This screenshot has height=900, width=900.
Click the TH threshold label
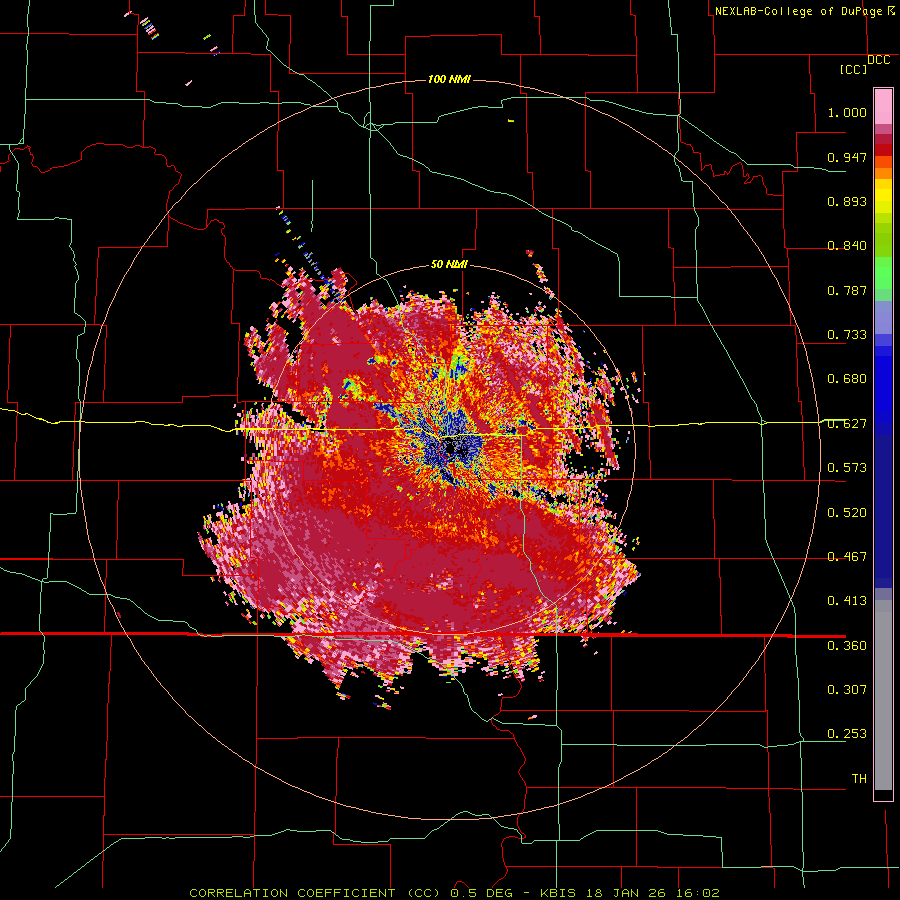(859, 779)
